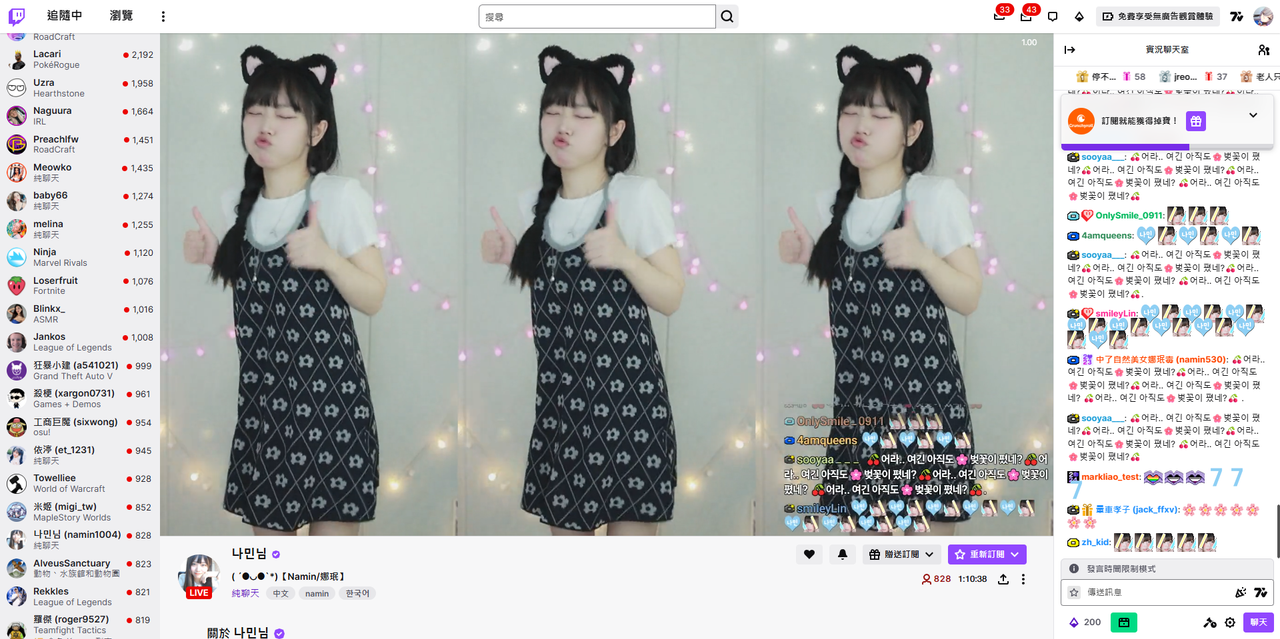
Task: Open Loserfruit Fortnite channel
Action: [80, 285]
